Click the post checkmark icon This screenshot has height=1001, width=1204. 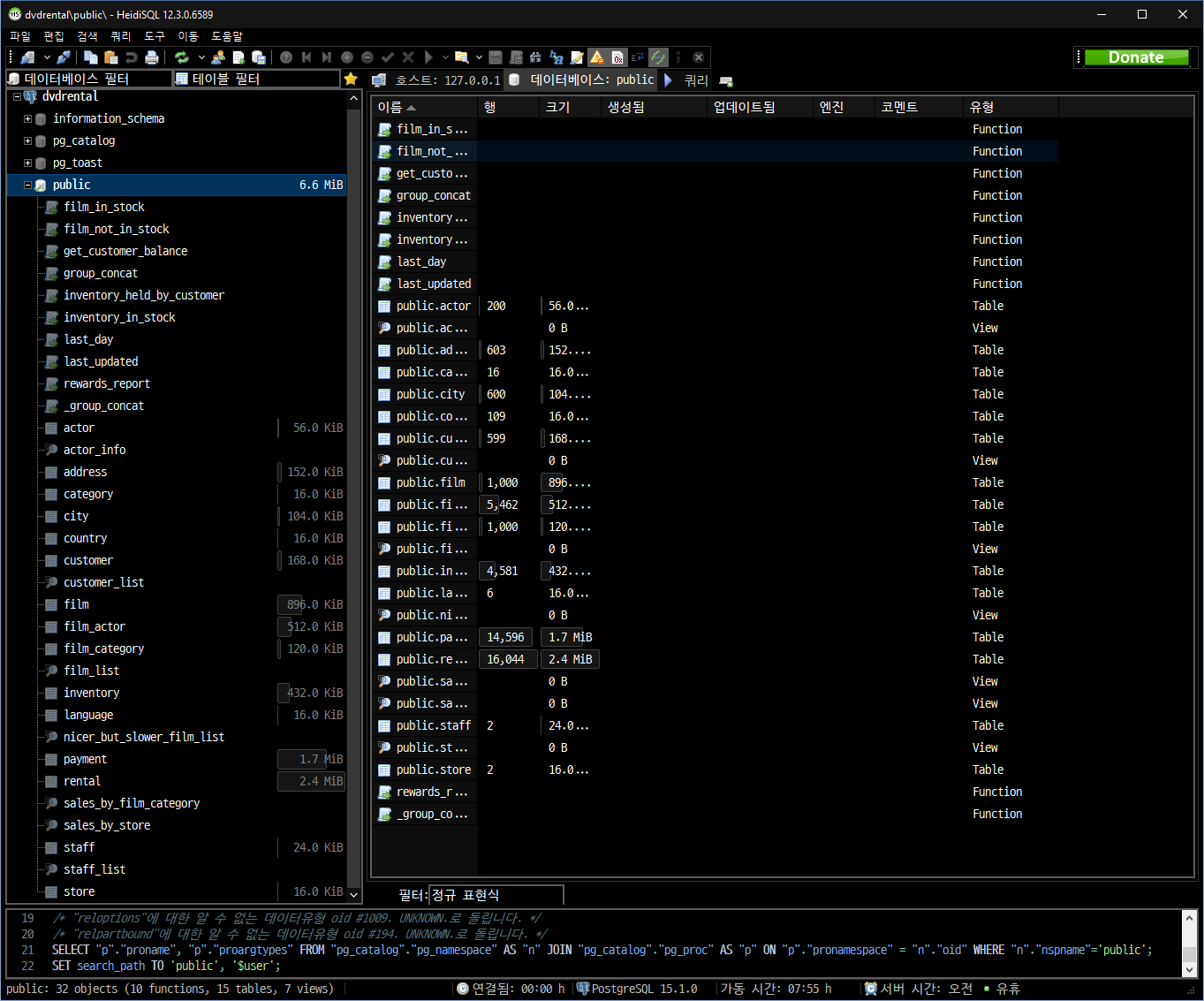coord(388,57)
